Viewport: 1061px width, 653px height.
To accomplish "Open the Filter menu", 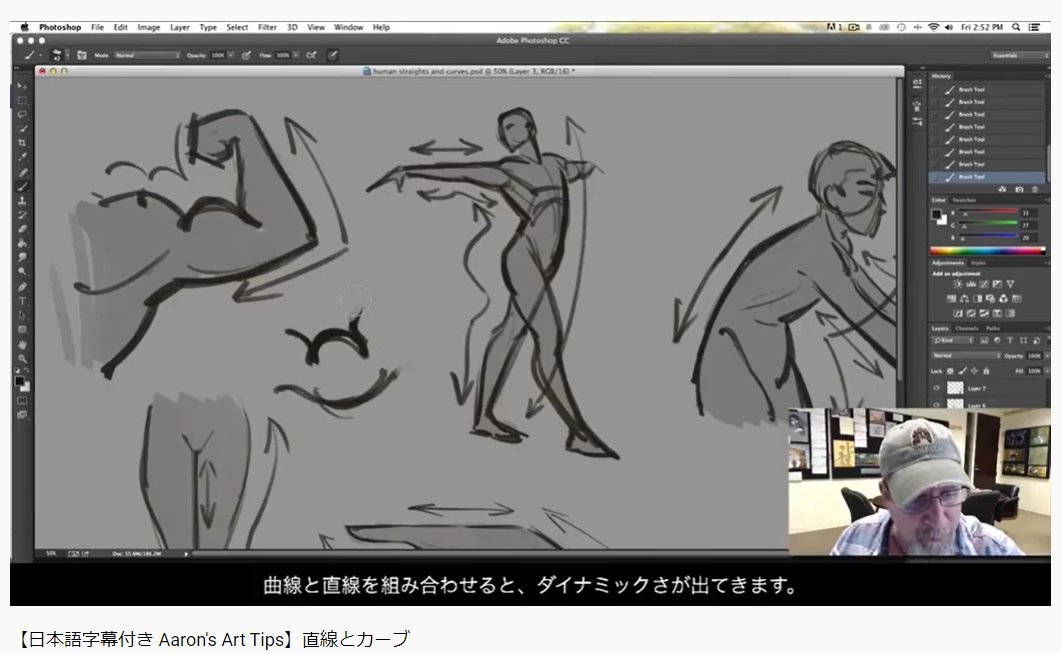I will point(267,28).
